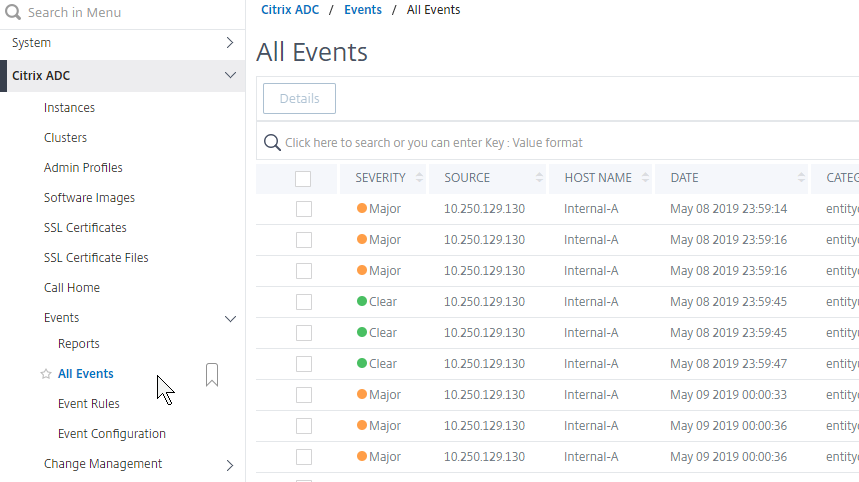Screen dimensions: 859x482
Task: Check the Major event at 23:59:14
Action: pyautogui.click(x=304, y=209)
